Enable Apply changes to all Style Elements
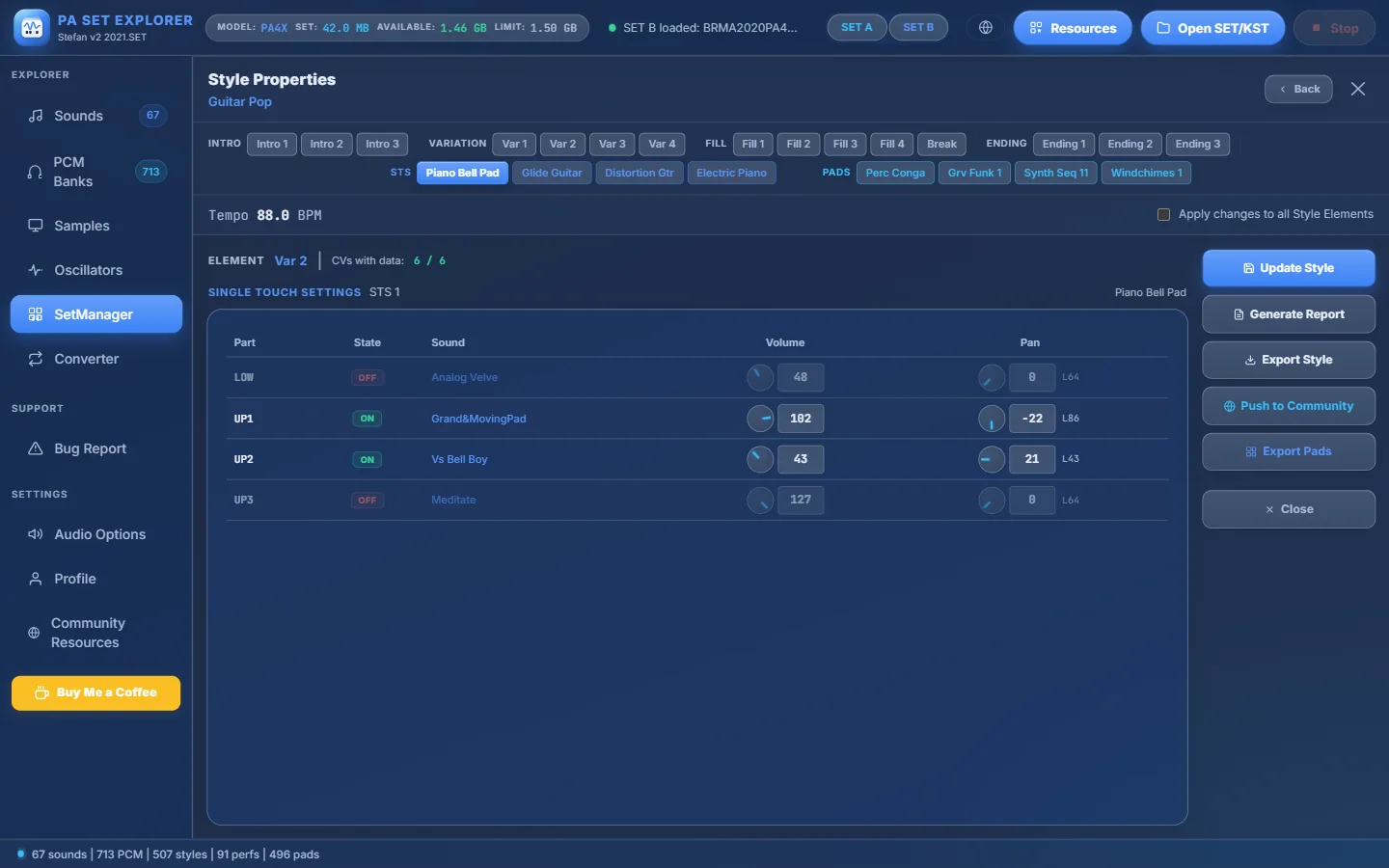The width and height of the screenshot is (1389, 868). (1163, 214)
